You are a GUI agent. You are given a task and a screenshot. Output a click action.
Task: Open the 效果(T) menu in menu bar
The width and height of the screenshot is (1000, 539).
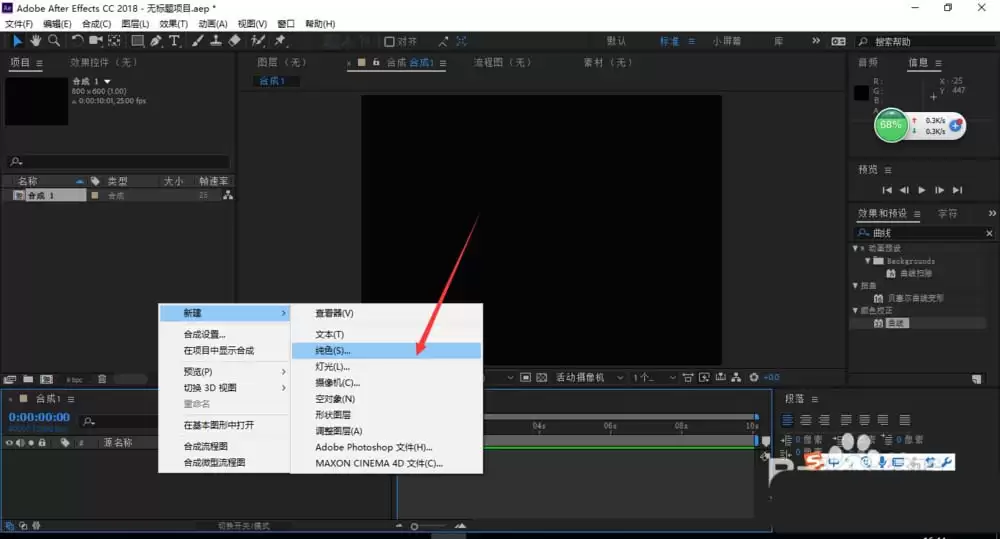(x=173, y=24)
